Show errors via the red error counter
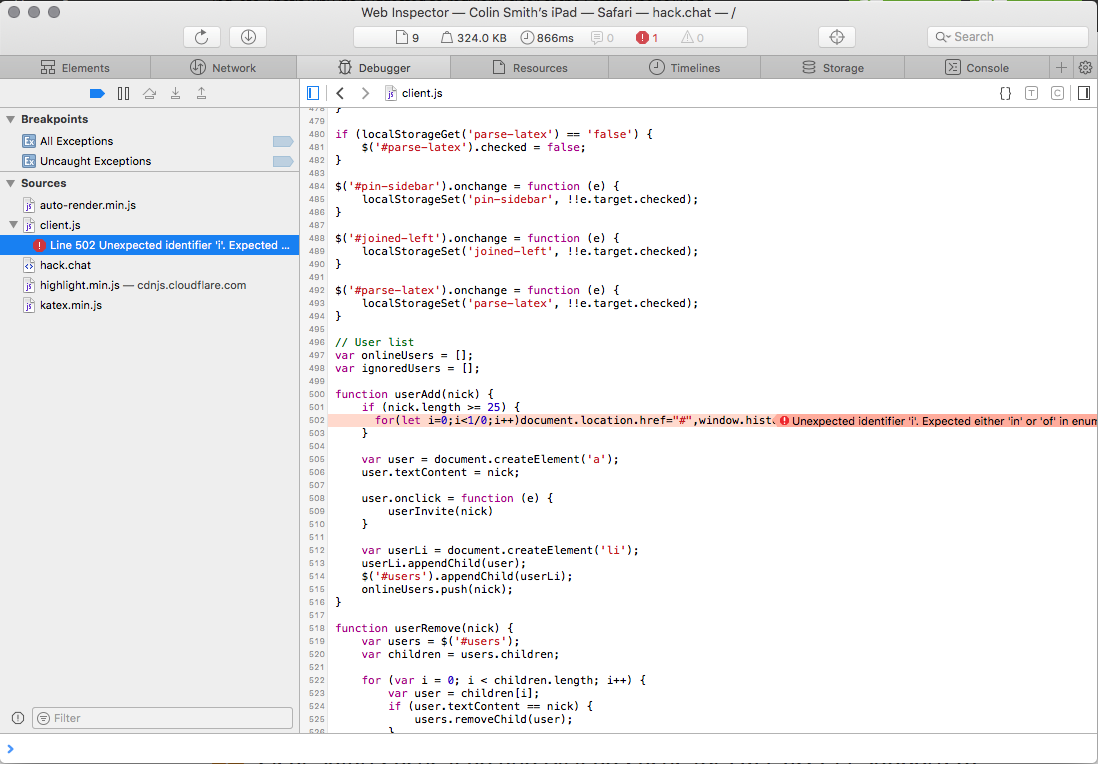Image resolution: width=1098 pixels, height=764 pixels. tap(647, 37)
